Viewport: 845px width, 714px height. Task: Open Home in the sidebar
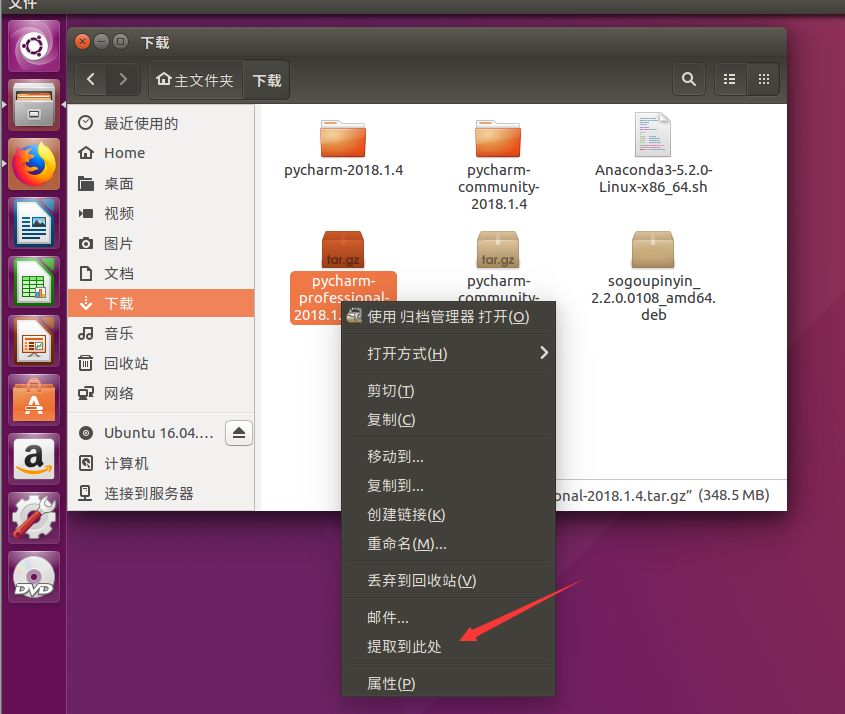(161, 153)
